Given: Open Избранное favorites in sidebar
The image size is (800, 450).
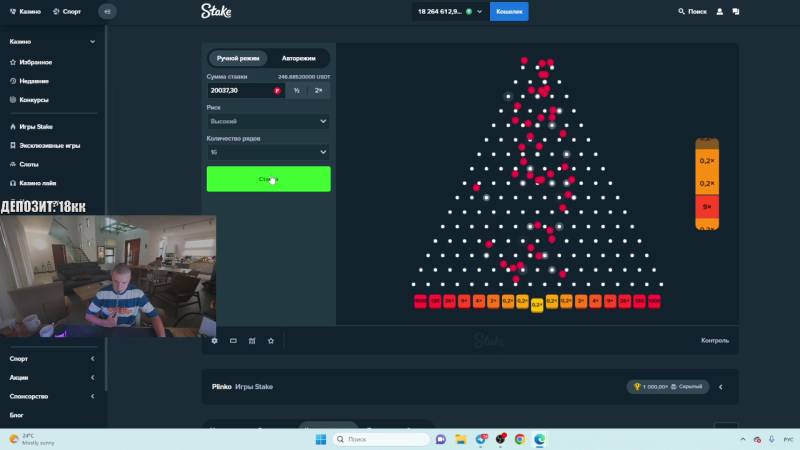Looking at the screenshot, I should pyautogui.click(x=31, y=62).
